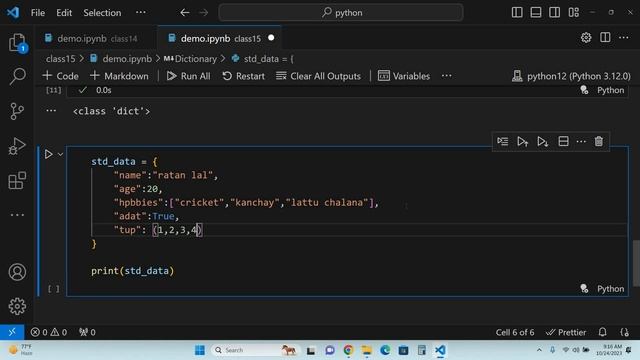Click ports forwarded indicator in status bar
This screenshot has width=640, height=360.
pyautogui.click(x=87, y=332)
